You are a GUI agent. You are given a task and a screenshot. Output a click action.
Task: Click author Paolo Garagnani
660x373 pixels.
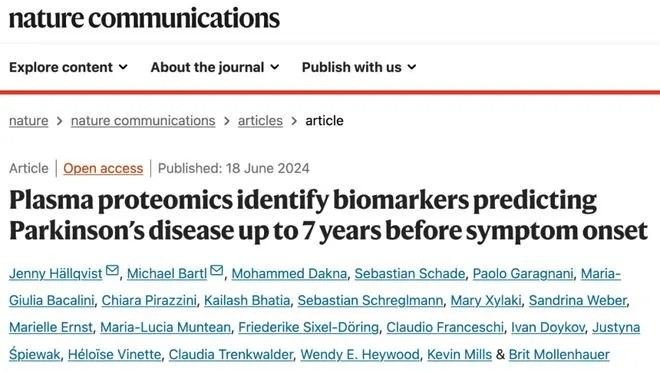coord(523,274)
